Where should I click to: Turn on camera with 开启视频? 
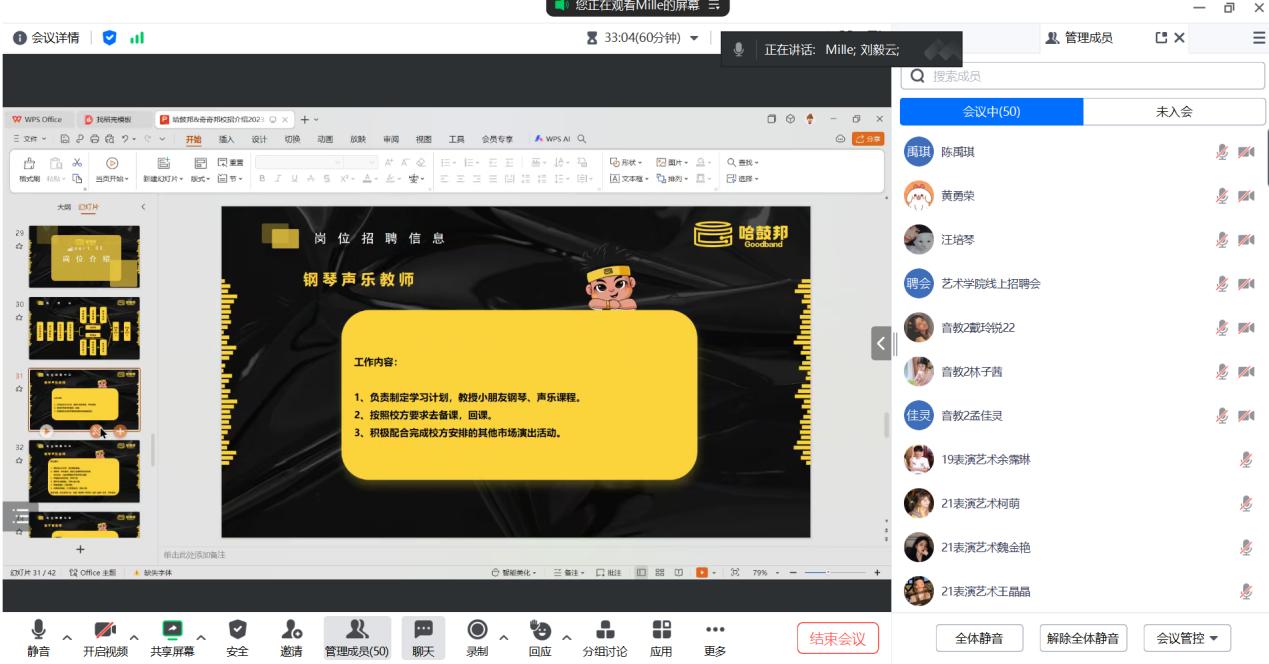point(106,629)
